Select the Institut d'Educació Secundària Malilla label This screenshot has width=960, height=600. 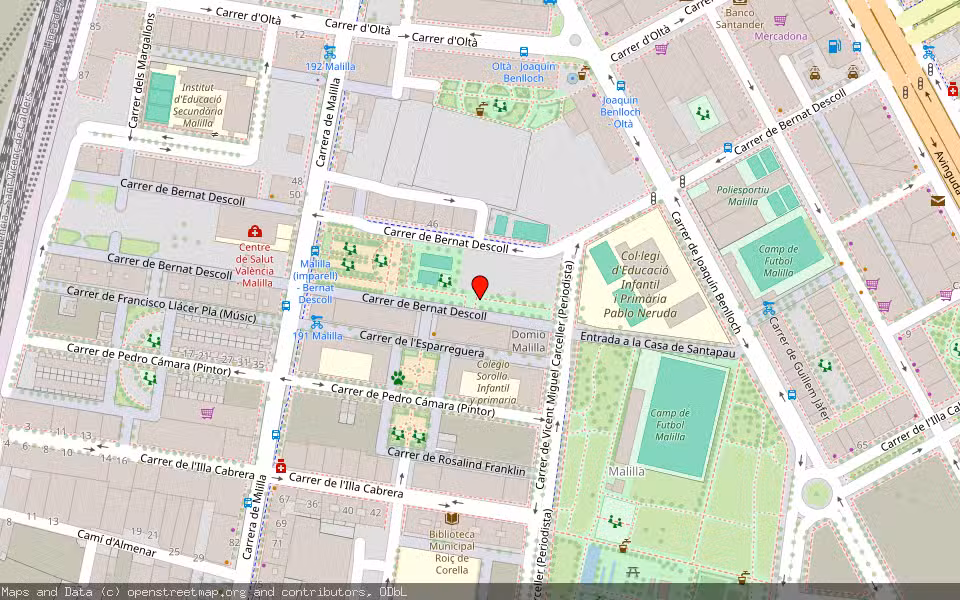[x=198, y=105]
